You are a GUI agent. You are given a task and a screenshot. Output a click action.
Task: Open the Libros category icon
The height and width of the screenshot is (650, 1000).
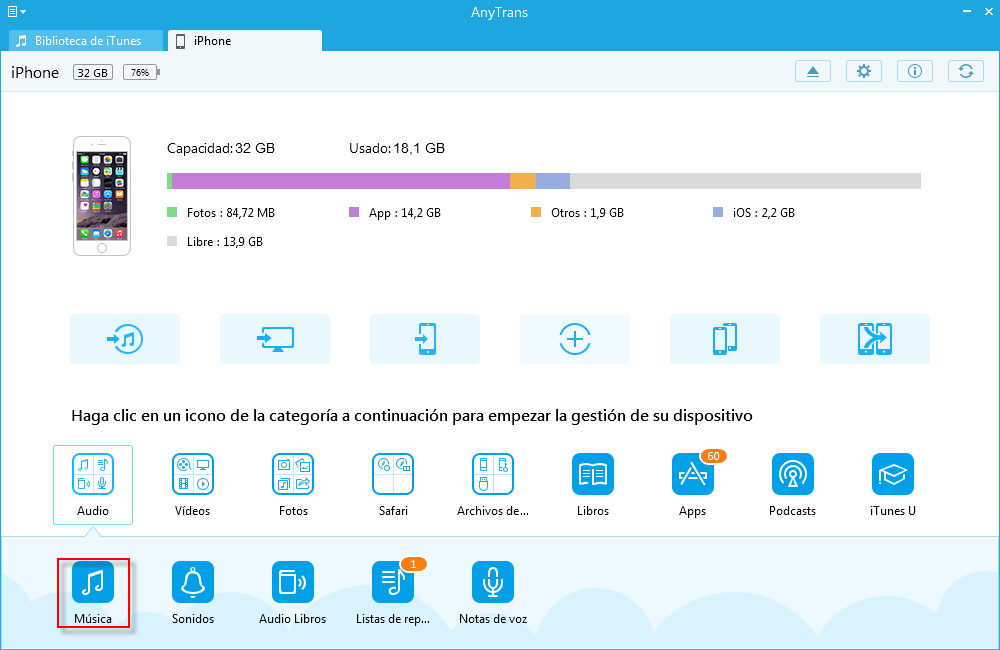point(593,474)
